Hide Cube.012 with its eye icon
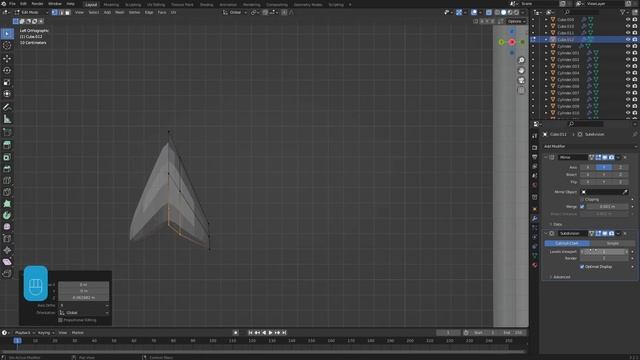Viewport: 640px width, 360px height. (x=628, y=40)
